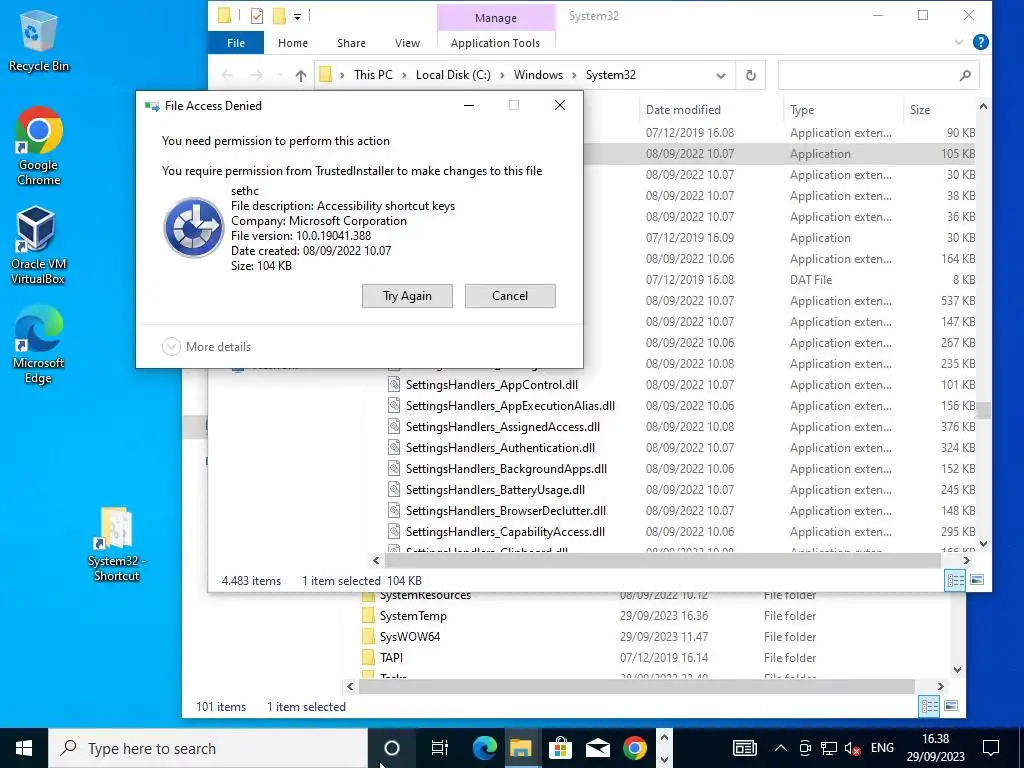Click the Windows Start button

click(x=24, y=748)
